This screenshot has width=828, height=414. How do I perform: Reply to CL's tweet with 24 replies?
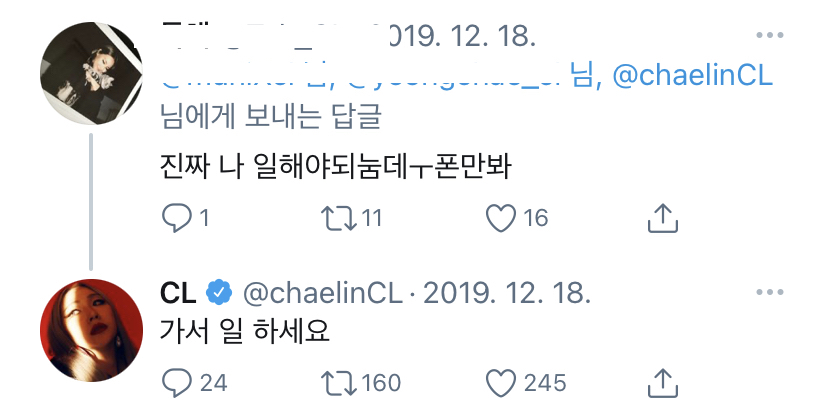[177, 381]
